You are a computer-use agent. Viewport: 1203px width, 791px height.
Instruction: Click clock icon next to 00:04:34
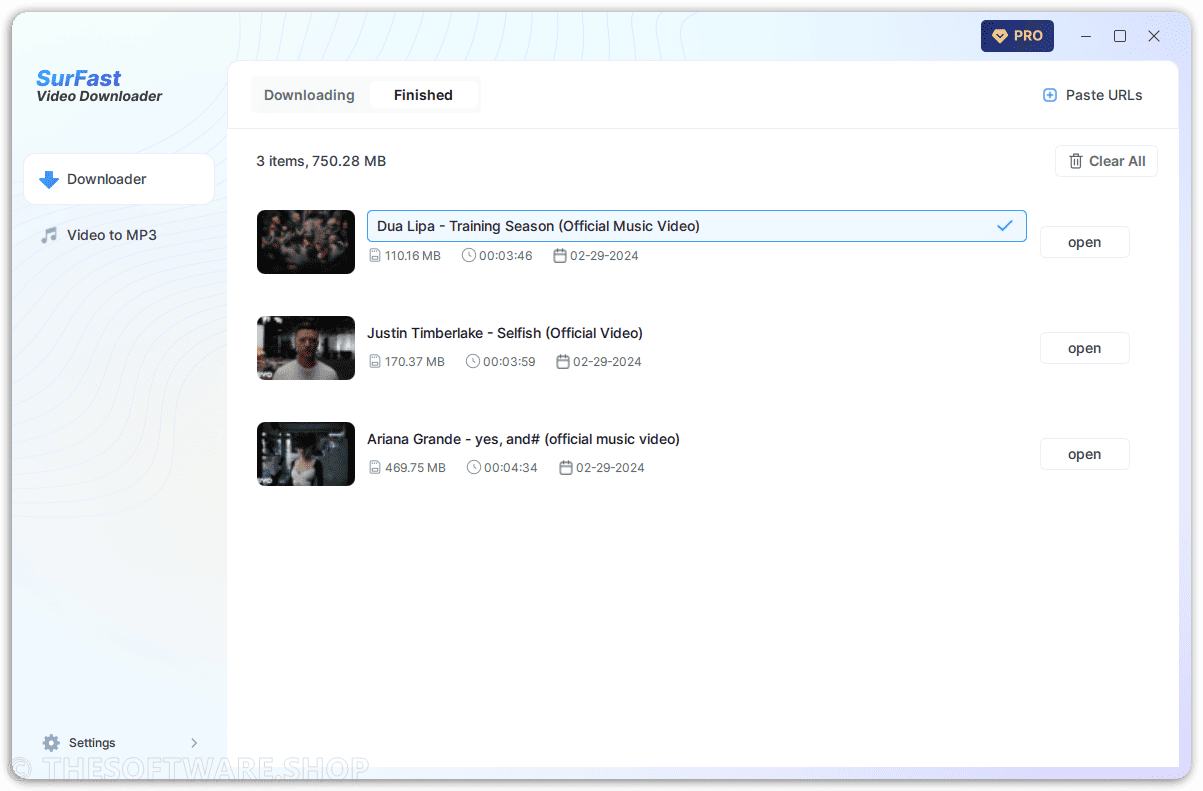click(474, 467)
